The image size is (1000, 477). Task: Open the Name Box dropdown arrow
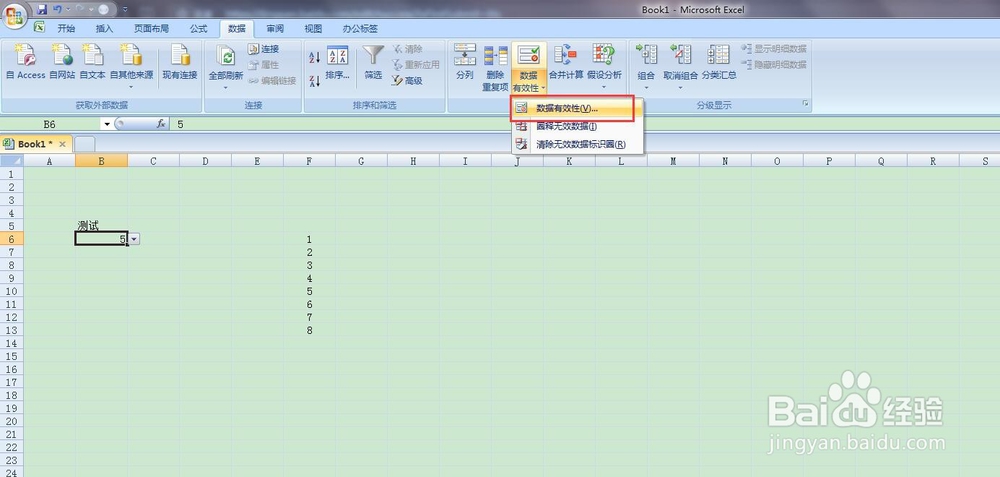pos(107,124)
